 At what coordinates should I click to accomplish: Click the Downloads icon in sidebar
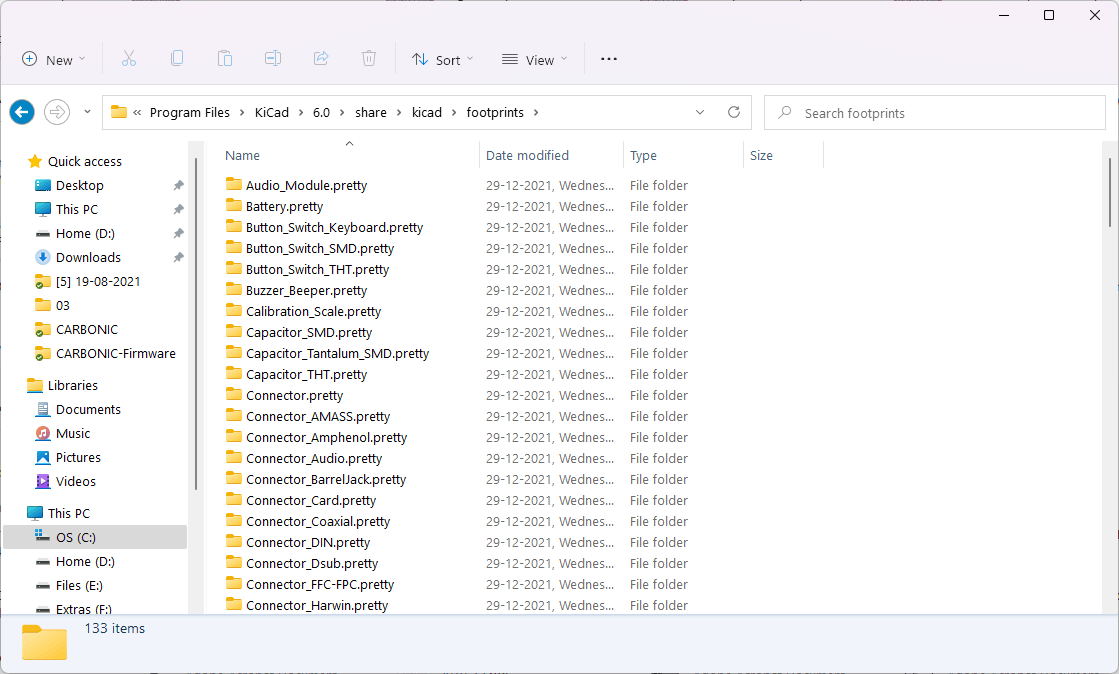(43, 257)
